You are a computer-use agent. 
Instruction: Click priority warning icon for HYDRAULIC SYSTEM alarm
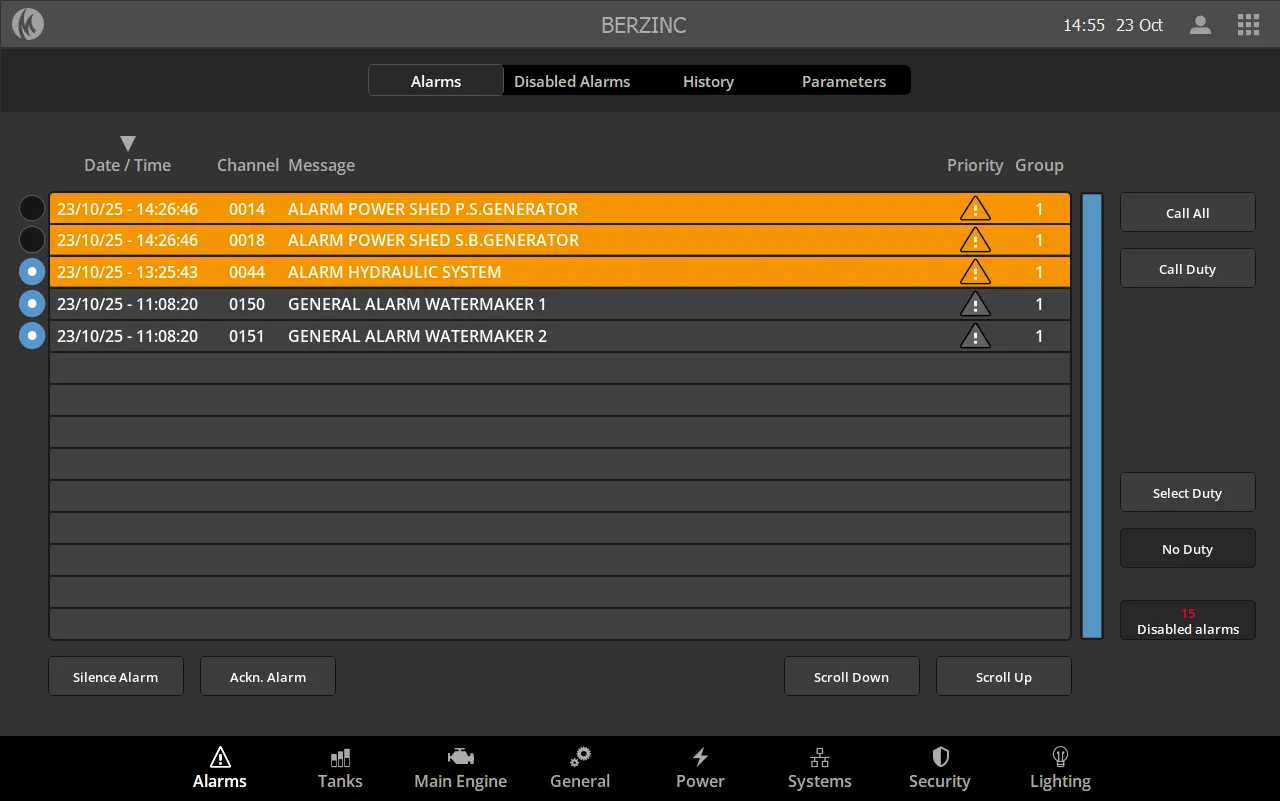[x=975, y=272]
